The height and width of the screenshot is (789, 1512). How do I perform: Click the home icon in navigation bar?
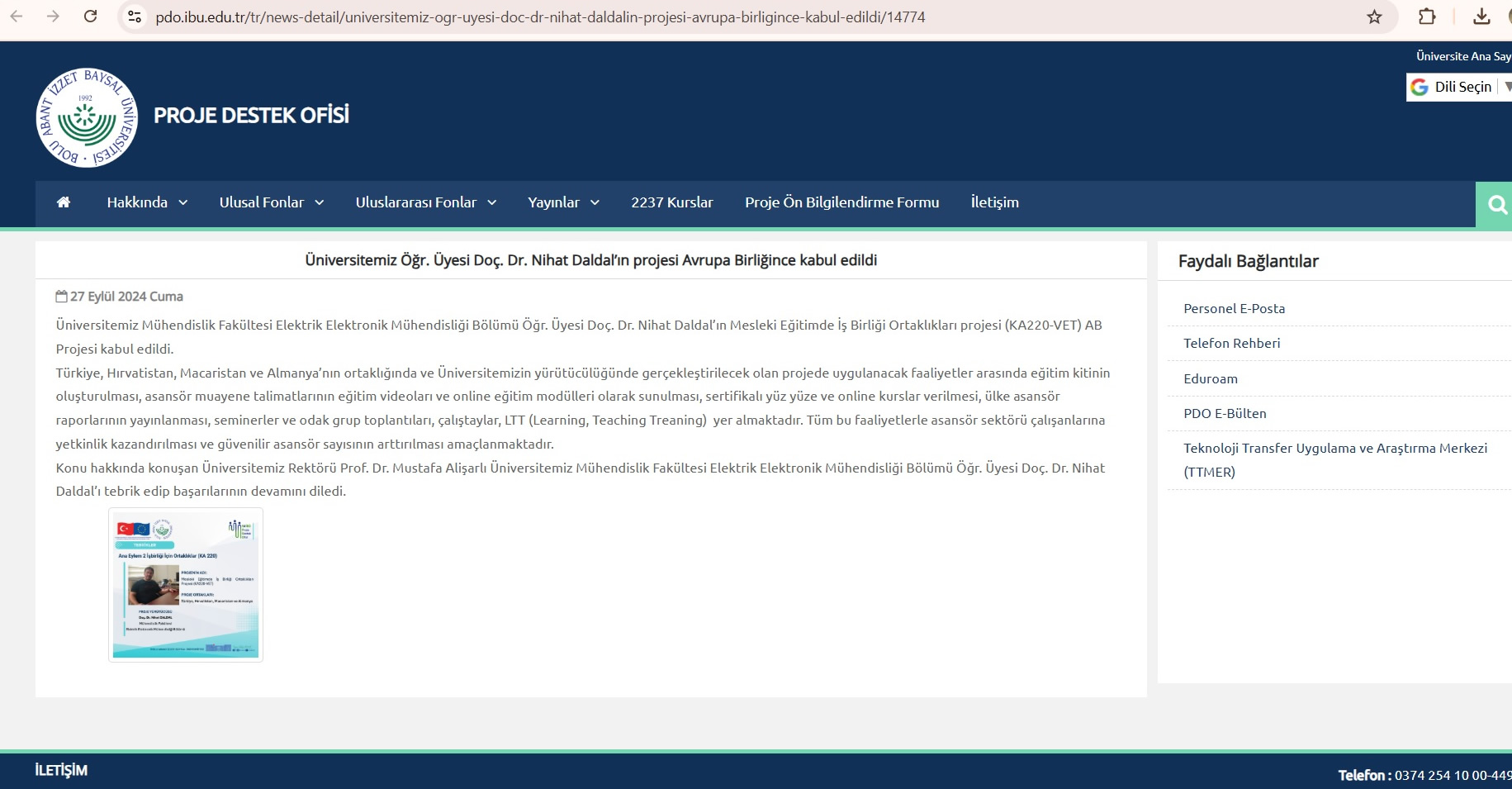pyautogui.click(x=64, y=202)
